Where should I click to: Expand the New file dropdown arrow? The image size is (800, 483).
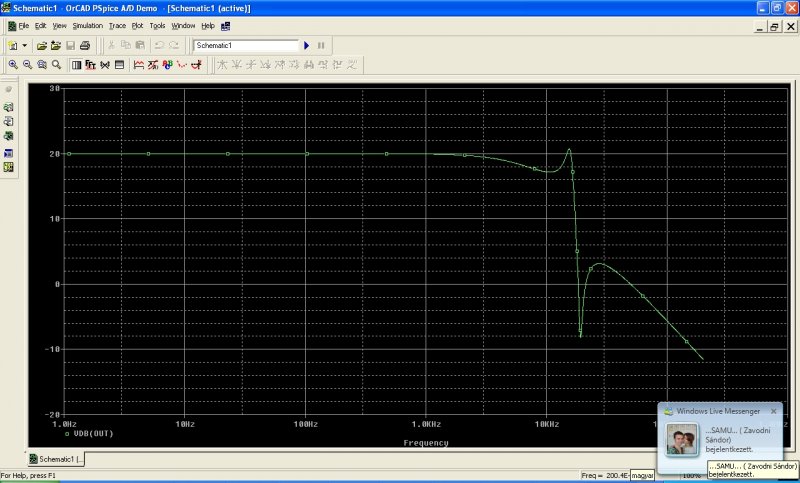pos(24,45)
